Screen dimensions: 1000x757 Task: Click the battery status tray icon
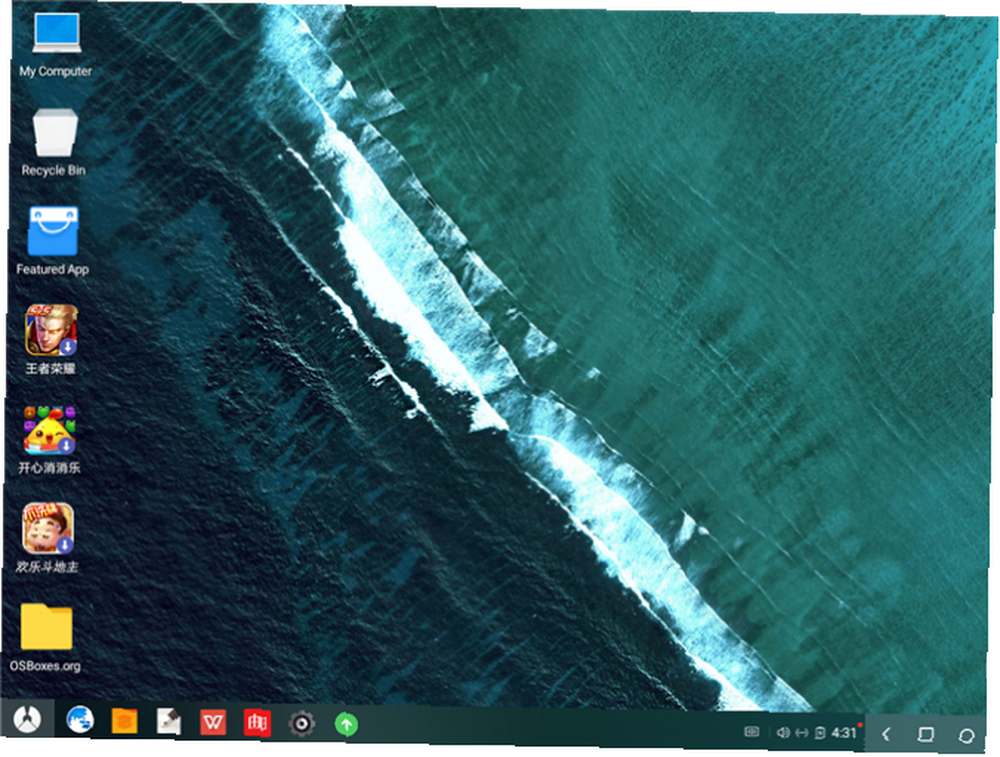point(820,733)
